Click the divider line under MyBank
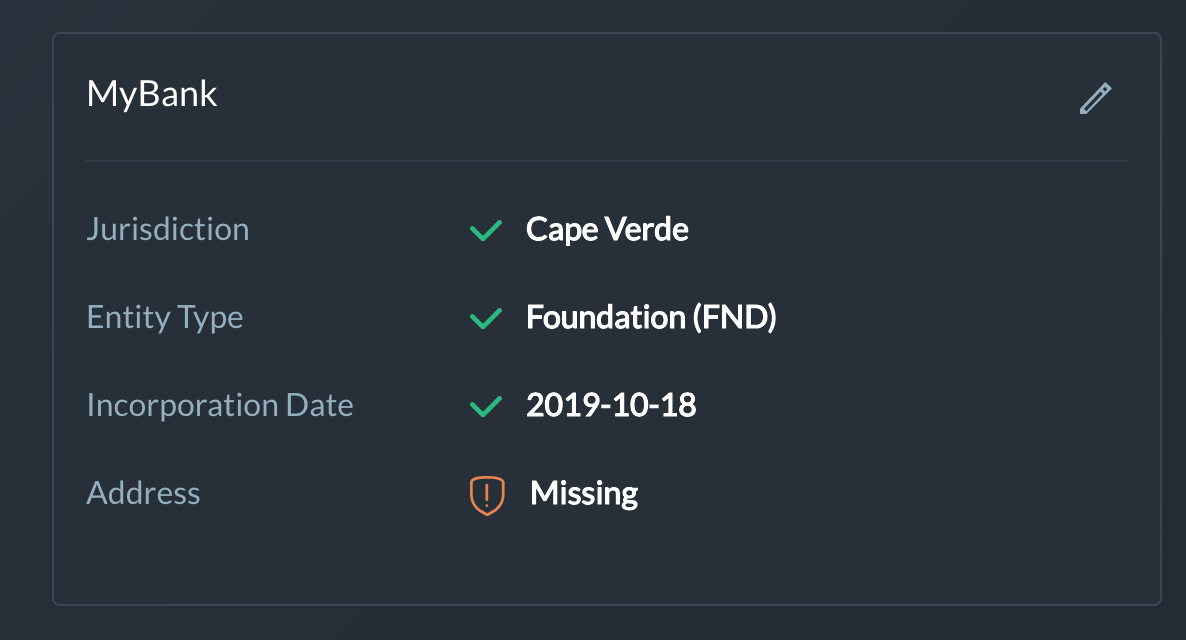 [606, 160]
